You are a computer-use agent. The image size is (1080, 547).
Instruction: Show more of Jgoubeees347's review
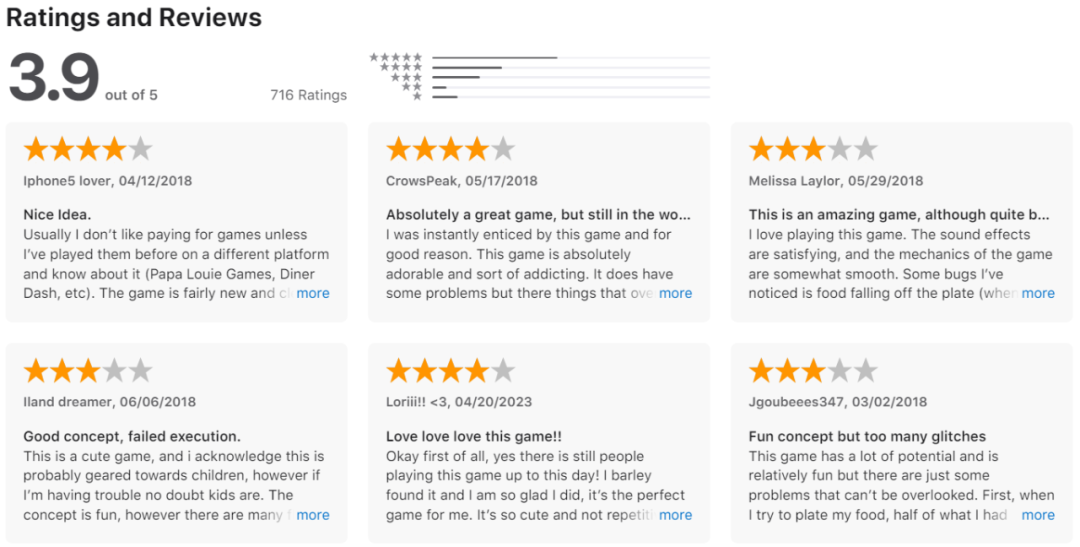[1038, 515]
